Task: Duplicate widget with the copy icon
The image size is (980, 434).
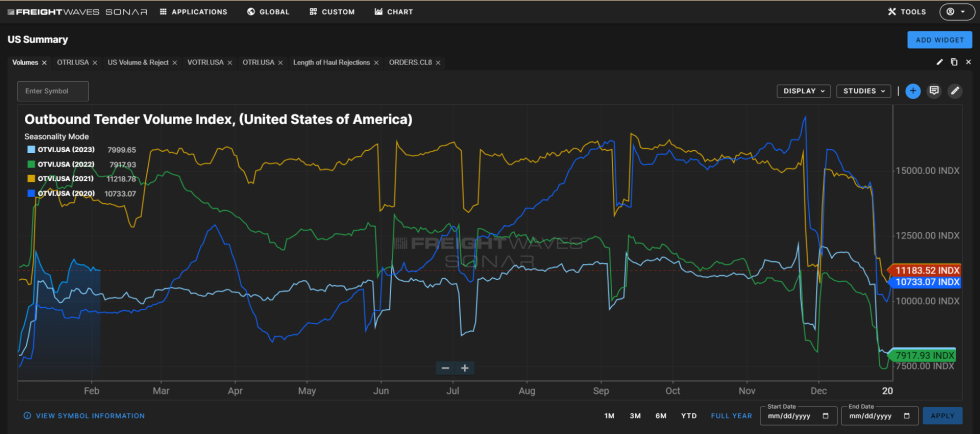Action: (954, 62)
